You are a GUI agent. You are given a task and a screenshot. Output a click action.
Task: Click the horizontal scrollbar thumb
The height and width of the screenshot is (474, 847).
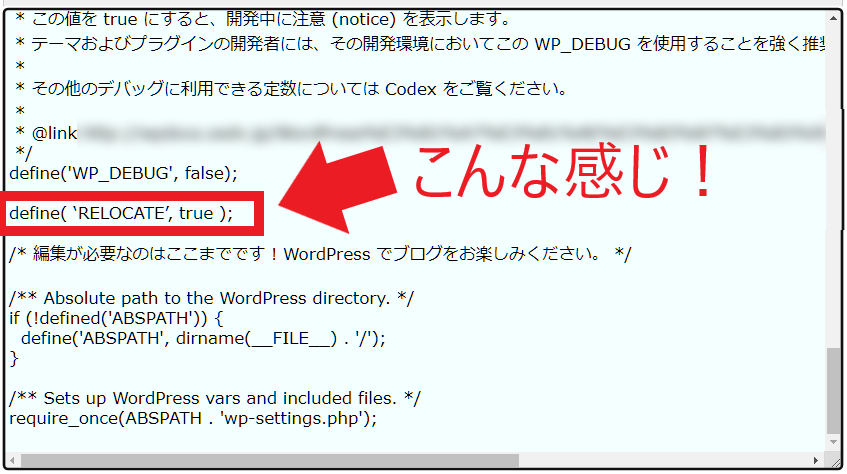tap(270, 460)
